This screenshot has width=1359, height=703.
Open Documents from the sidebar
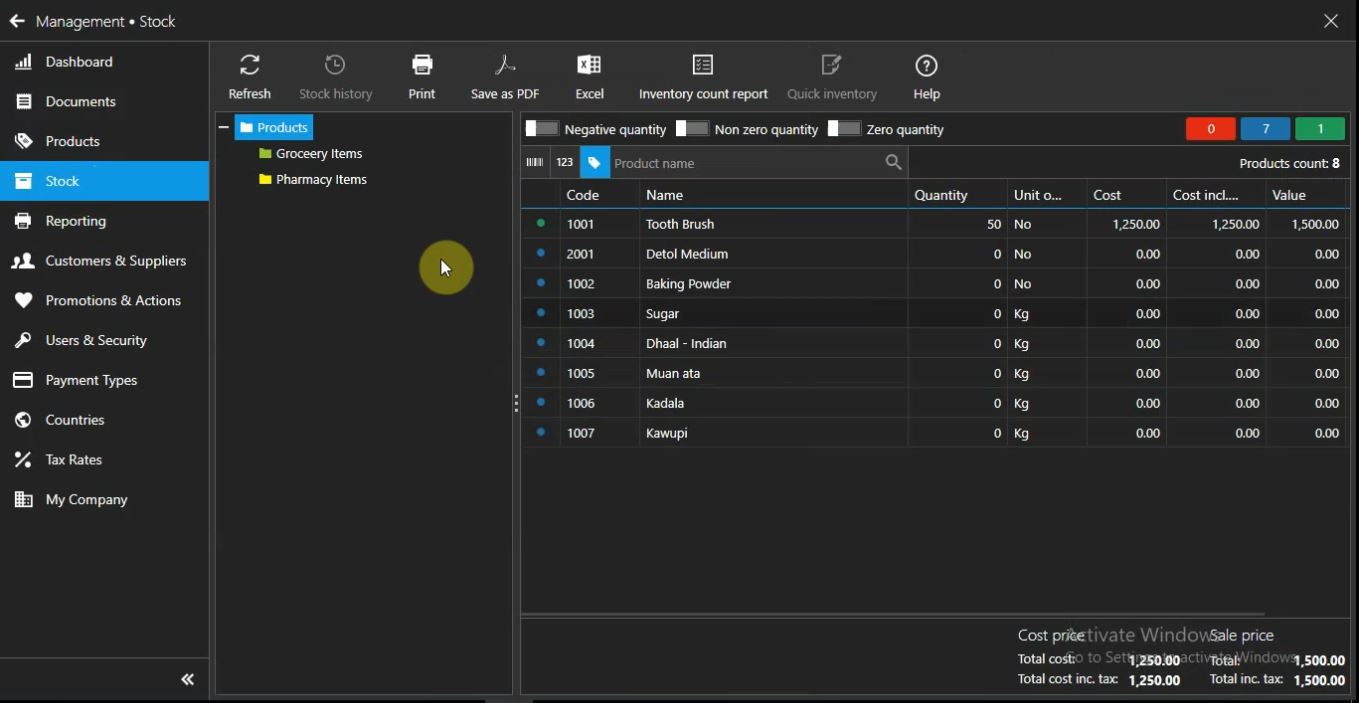[105, 102]
